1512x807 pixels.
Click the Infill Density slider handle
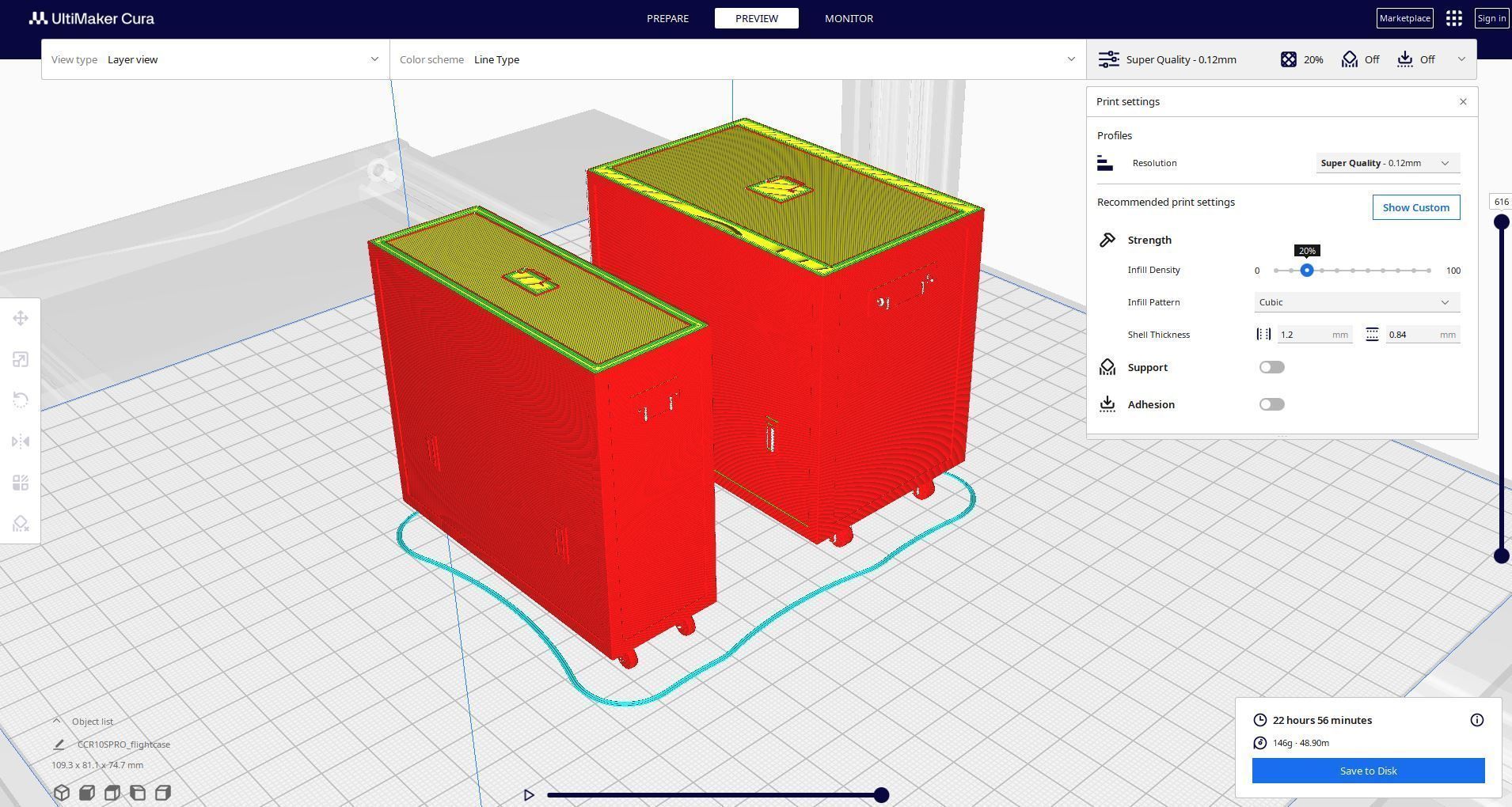pyautogui.click(x=1307, y=271)
